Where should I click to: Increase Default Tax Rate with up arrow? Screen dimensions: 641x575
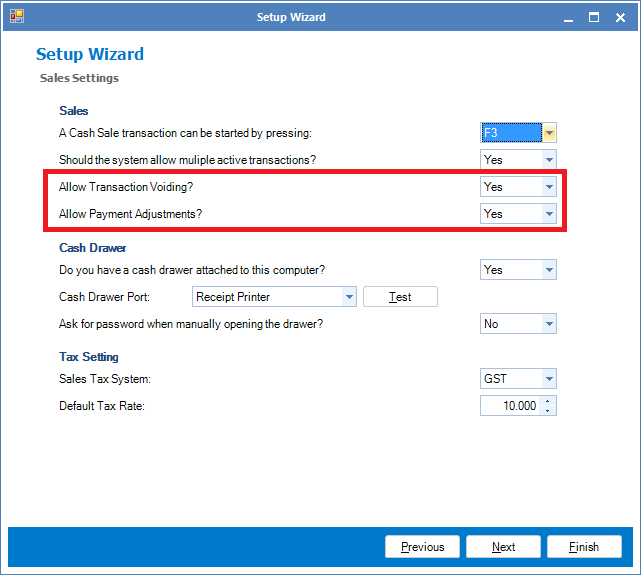click(548, 402)
